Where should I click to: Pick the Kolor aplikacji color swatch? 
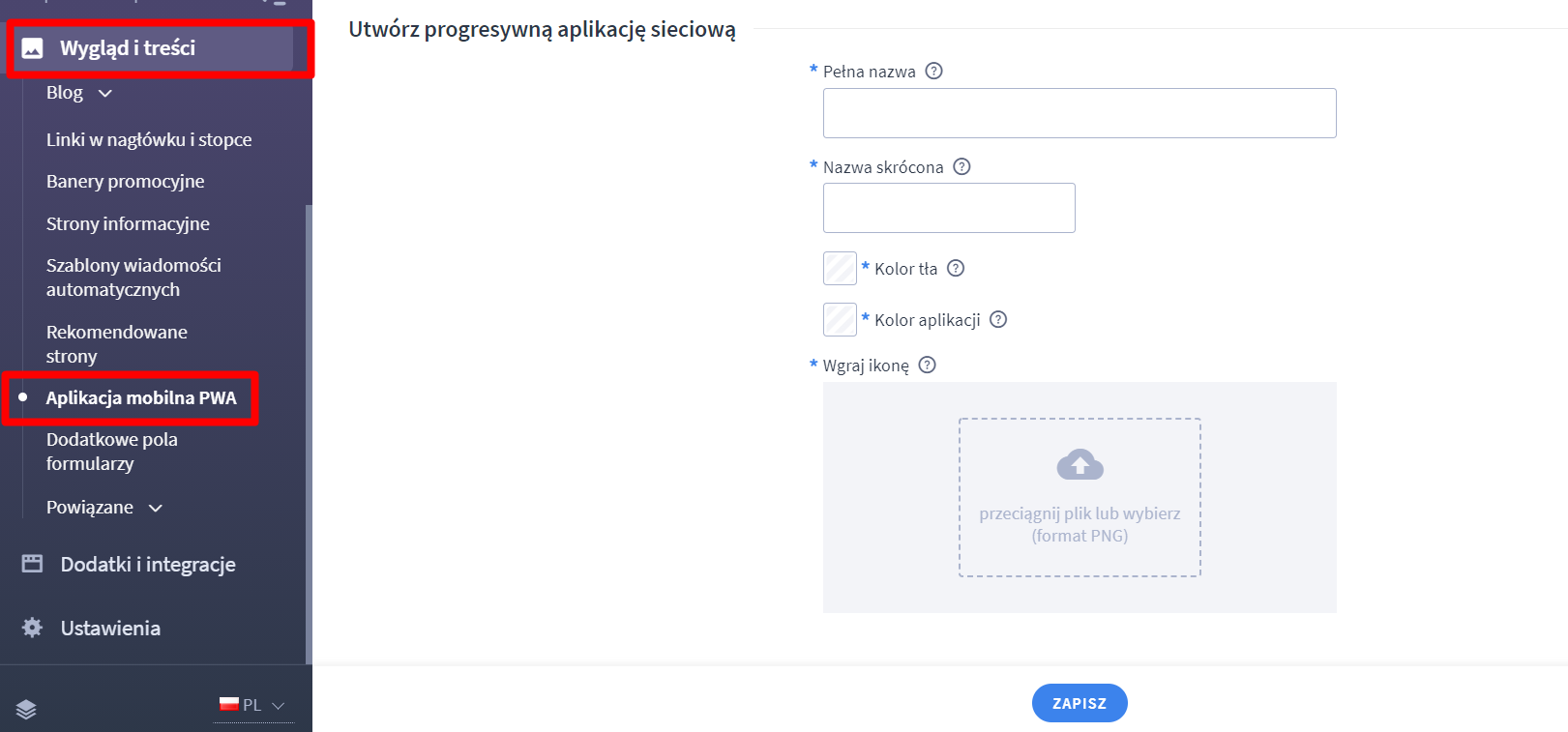pyautogui.click(x=840, y=319)
